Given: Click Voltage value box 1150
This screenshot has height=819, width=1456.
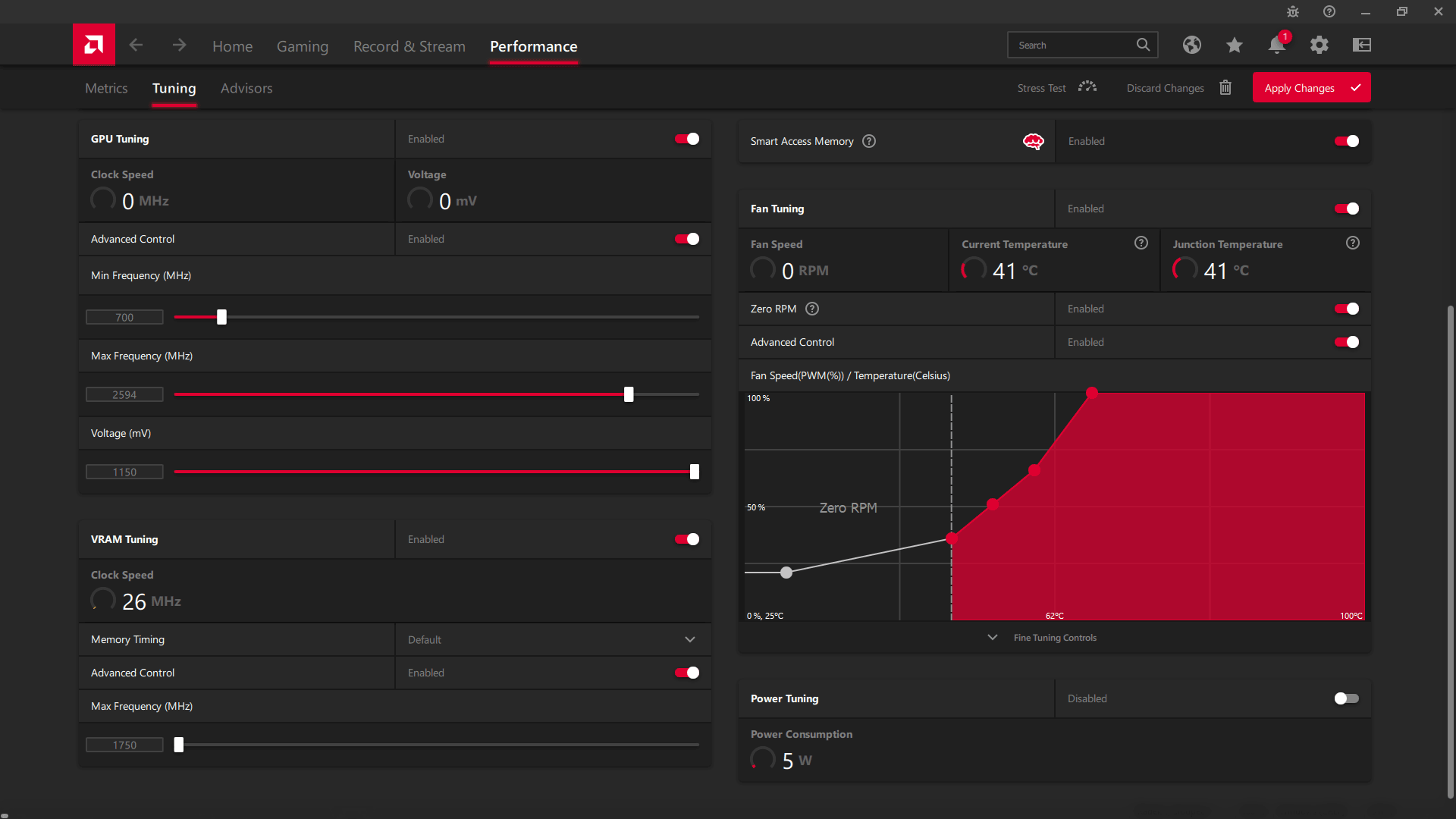Looking at the screenshot, I should click(x=124, y=472).
